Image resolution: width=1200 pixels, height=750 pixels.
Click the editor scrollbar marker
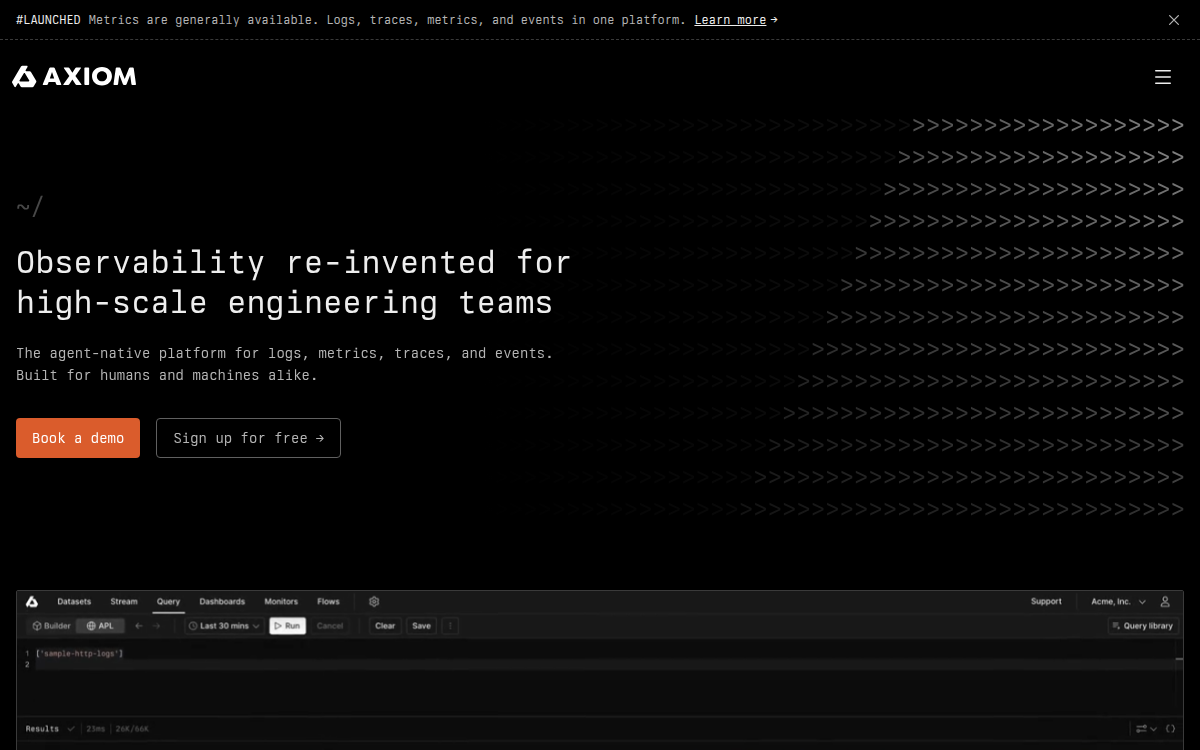[x=1179, y=659]
